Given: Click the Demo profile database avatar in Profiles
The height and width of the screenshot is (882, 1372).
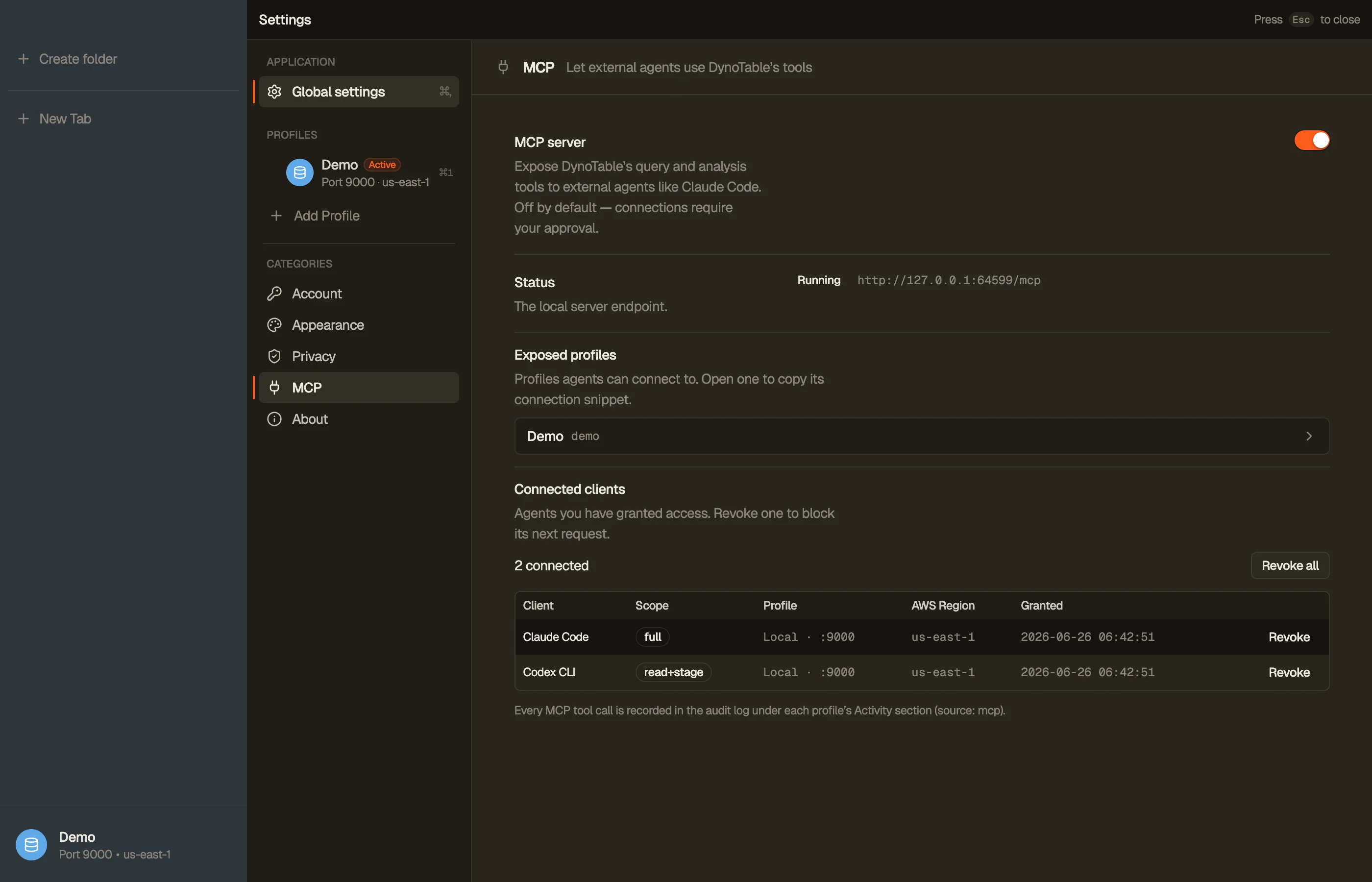Looking at the screenshot, I should pyautogui.click(x=299, y=172).
